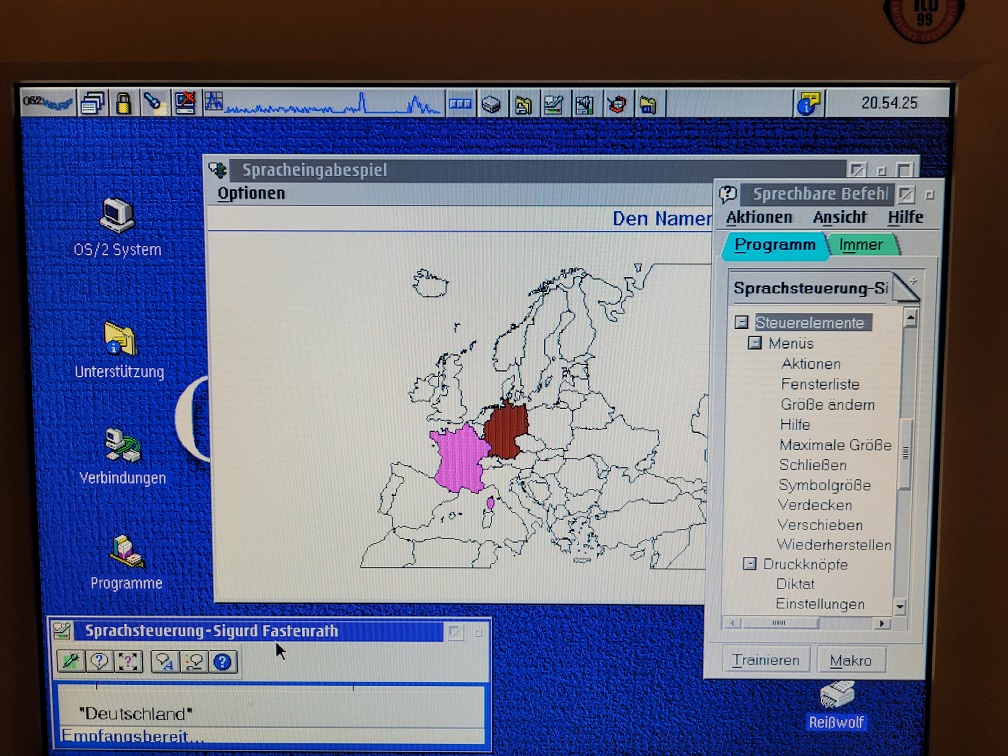The width and height of the screenshot is (1008, 756).
Task: Select Verdecken in the command tree
Action: pos(814,505)
